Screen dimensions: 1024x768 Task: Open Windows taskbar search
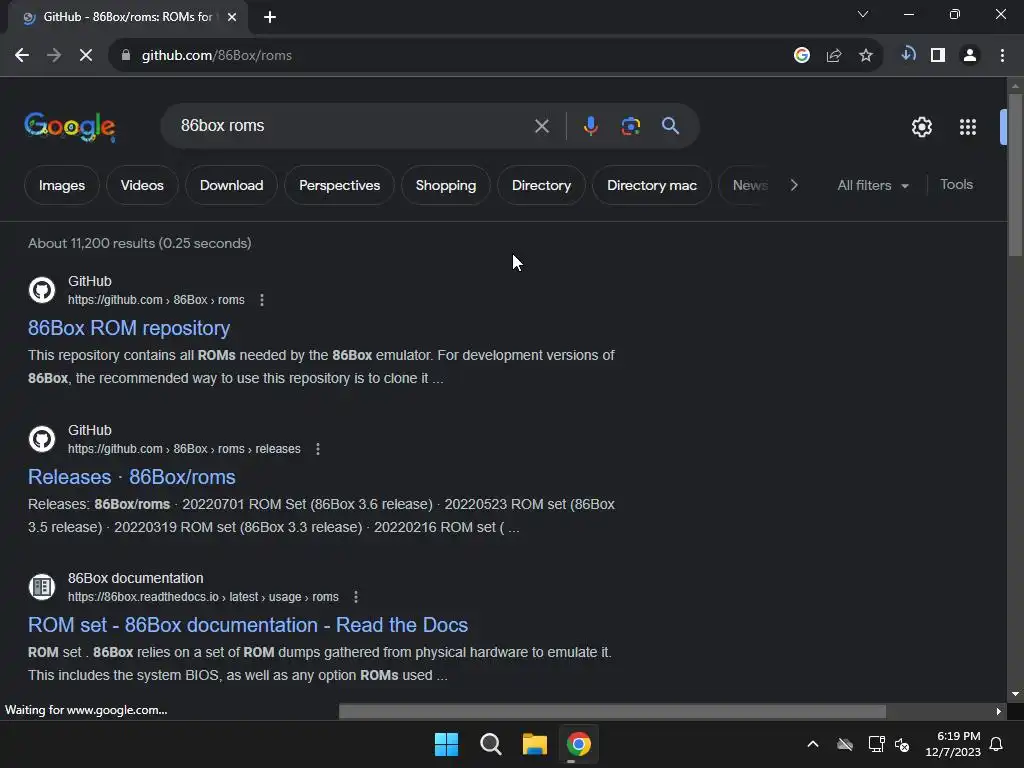490,744
